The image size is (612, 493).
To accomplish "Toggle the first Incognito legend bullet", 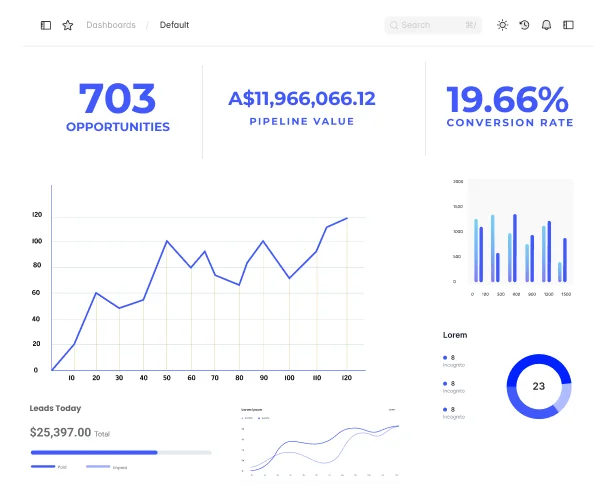I will click(444, 357).
